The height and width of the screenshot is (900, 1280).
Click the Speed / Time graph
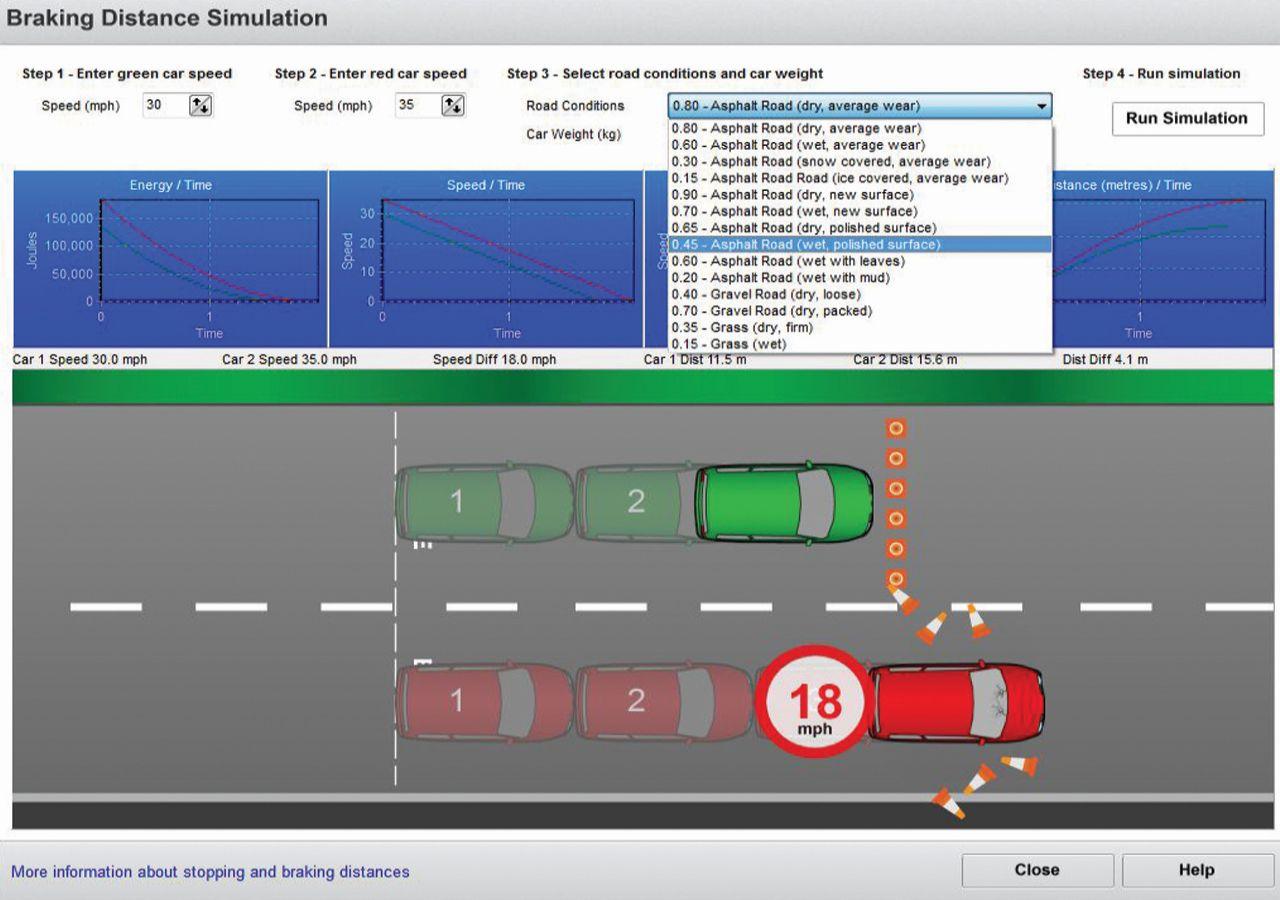point(486,258)
